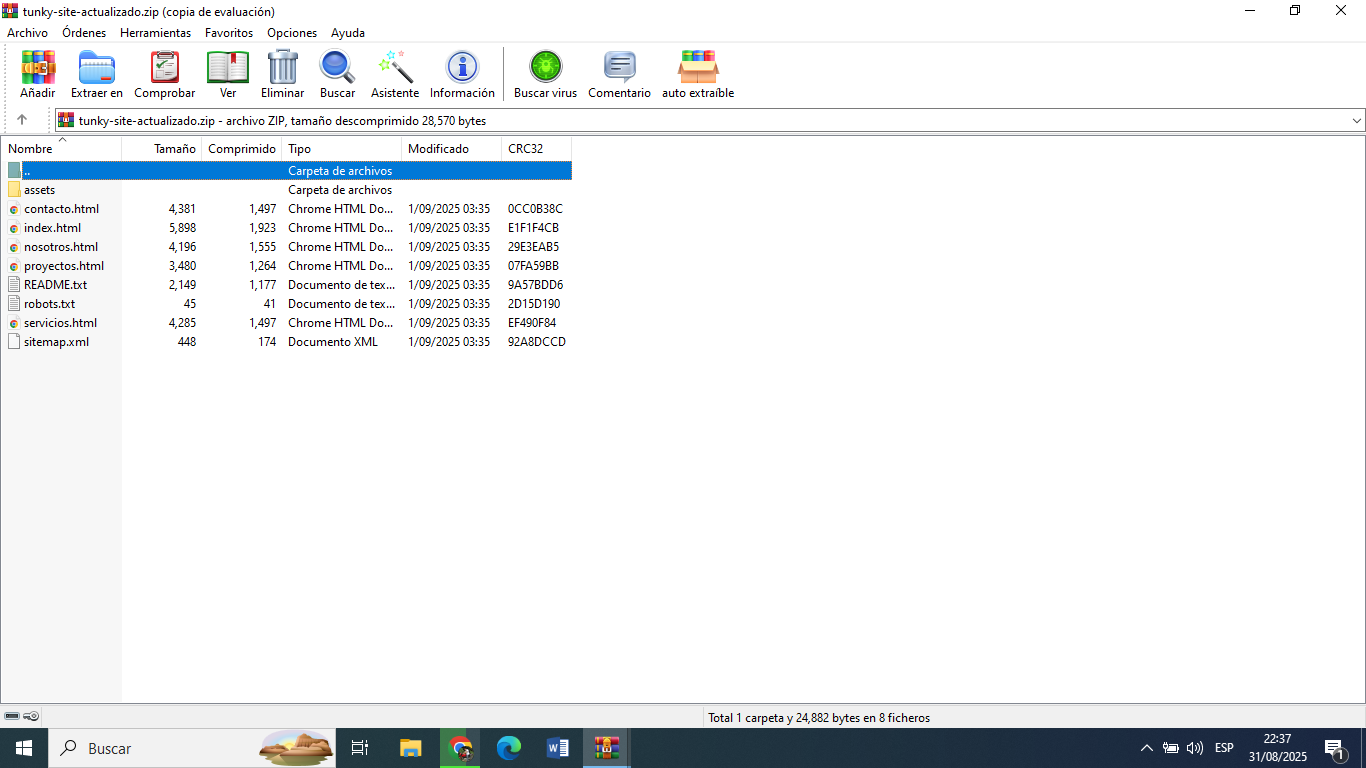
Task: Expand the archive path dropdown
Action: pyautogui.click(x=1357, y=120)
